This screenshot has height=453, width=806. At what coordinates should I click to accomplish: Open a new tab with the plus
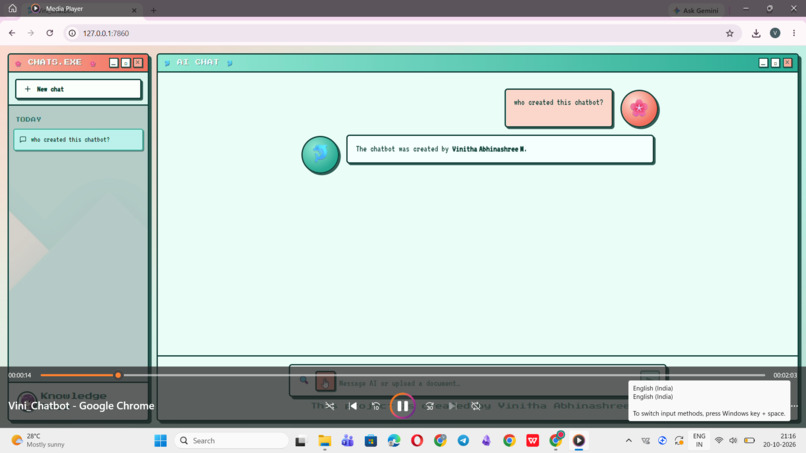(x=153, y=10)
